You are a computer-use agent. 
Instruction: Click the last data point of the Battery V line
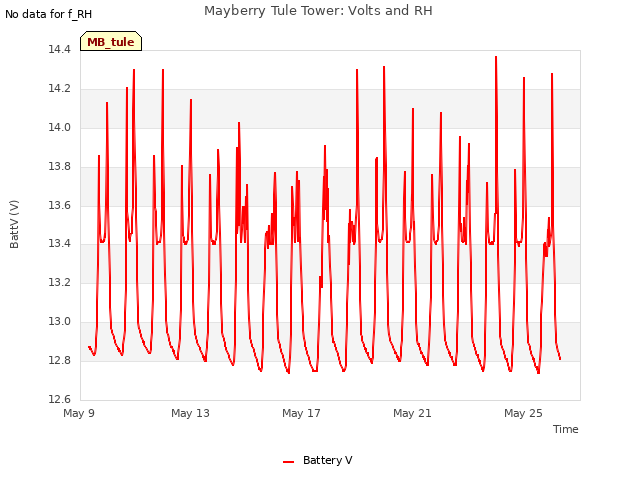pyautogui.click(x=560, y=359)
